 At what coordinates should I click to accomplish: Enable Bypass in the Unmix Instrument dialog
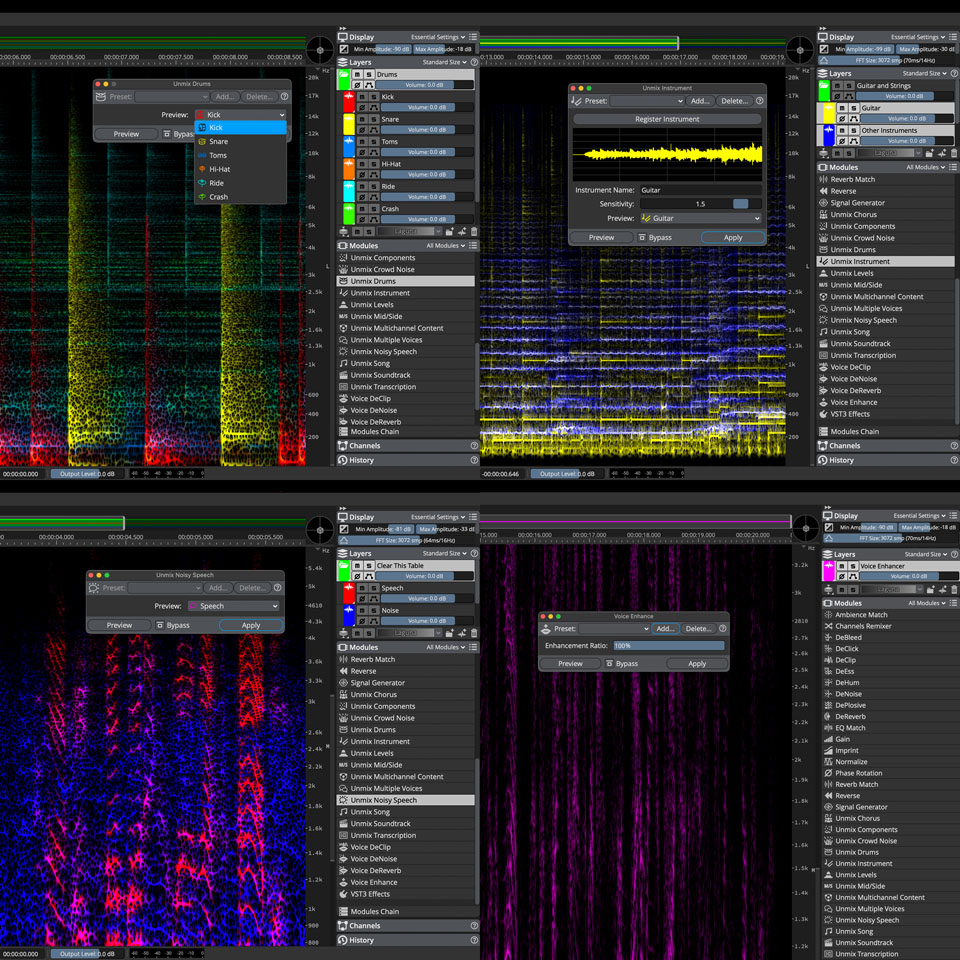(654, 238)
